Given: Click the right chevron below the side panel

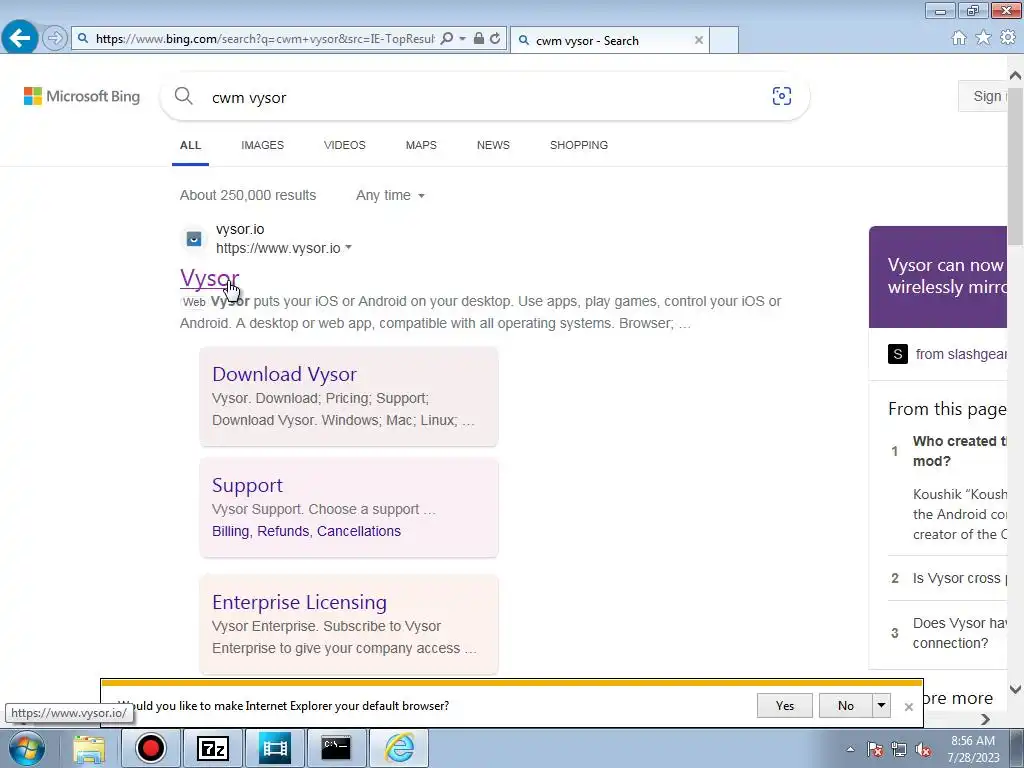Looking at the screenshot, I should (985, 719).
